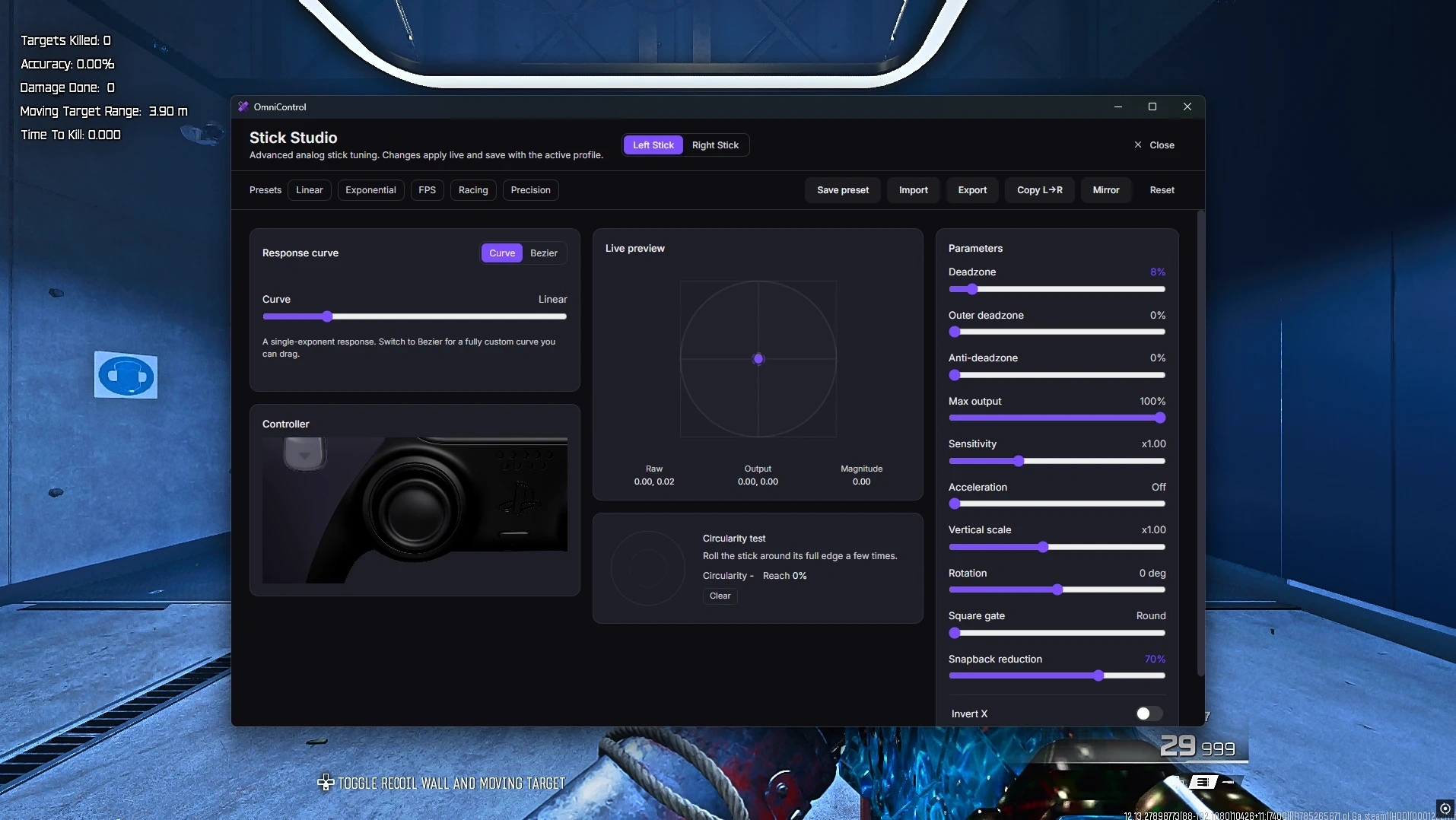Clear the circularity test results
Viewport: 1456px width, 820px height.
click(x=720, y=596)
